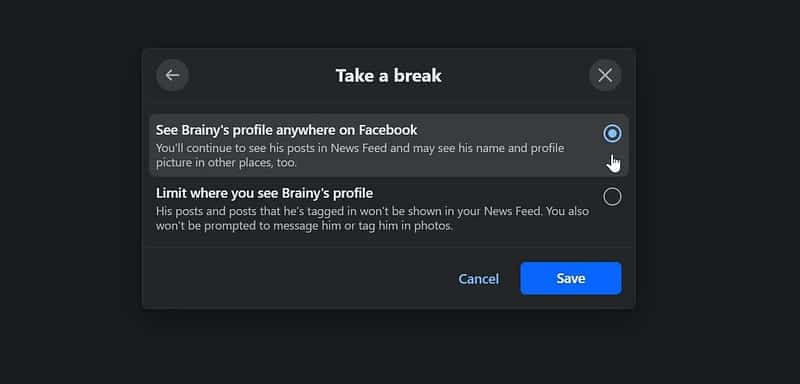Click empty footer area left of Cancel
This screenshot has height=384, width=800.
[296, 278]
